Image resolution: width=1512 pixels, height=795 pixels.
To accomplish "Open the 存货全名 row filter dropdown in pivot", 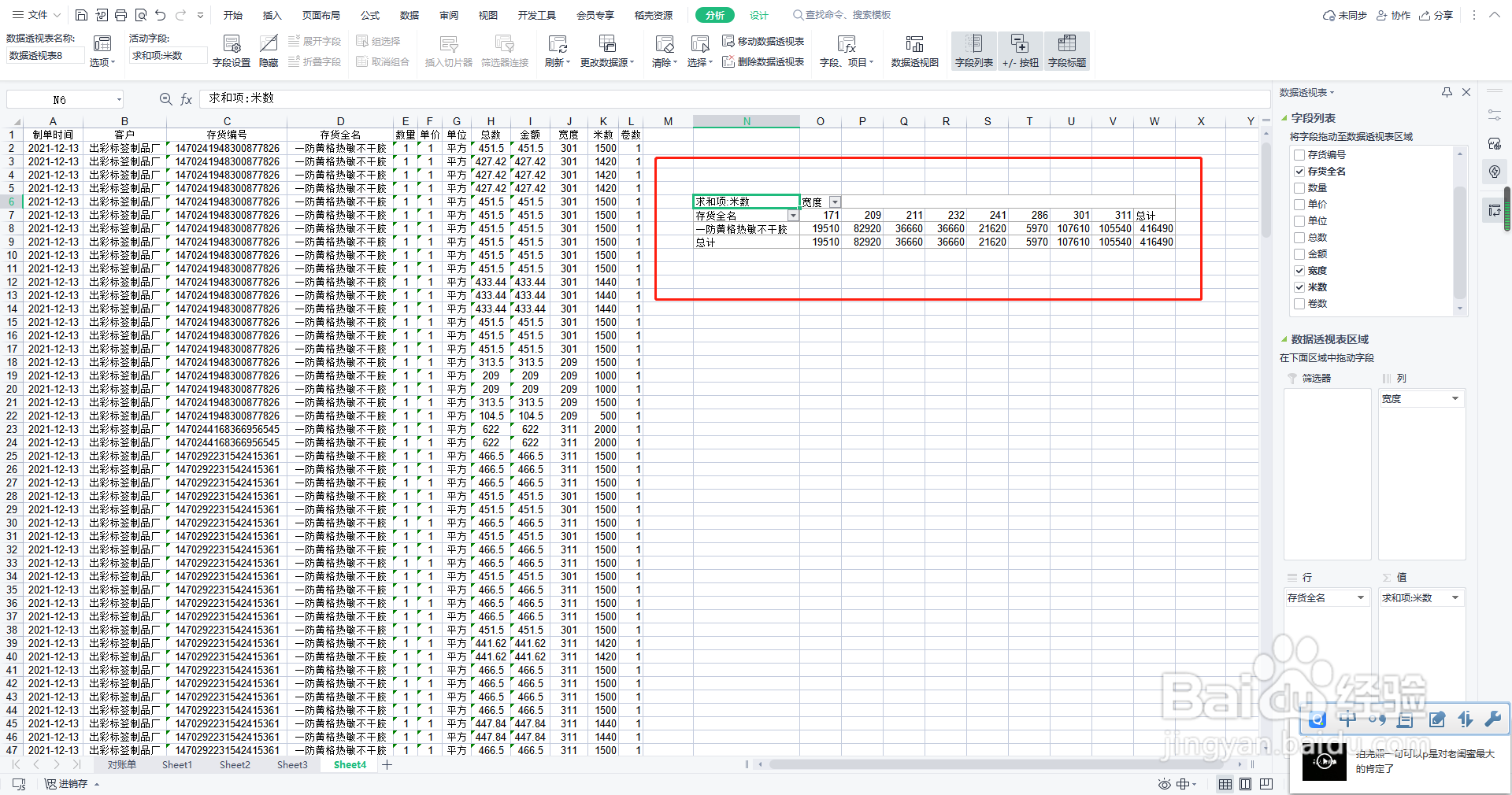I will tap(793, 216).
